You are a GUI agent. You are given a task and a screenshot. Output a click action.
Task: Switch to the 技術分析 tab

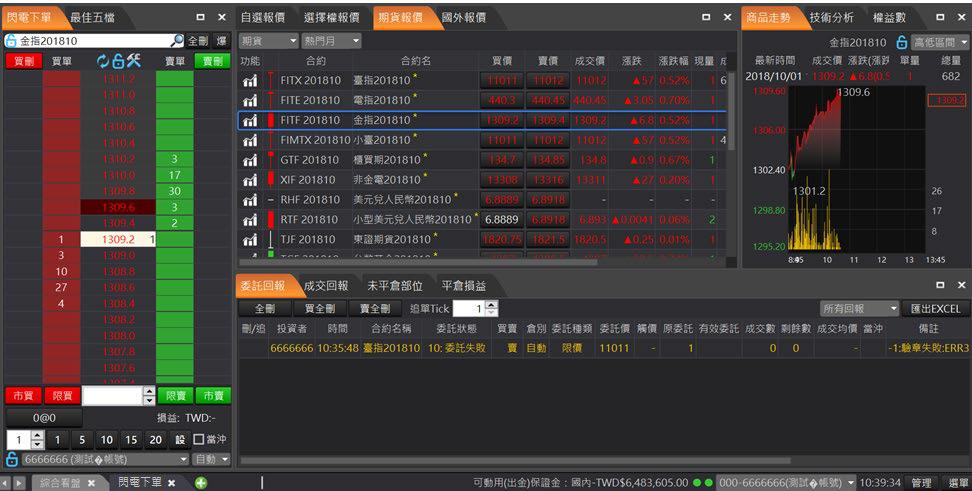[831, 17]
